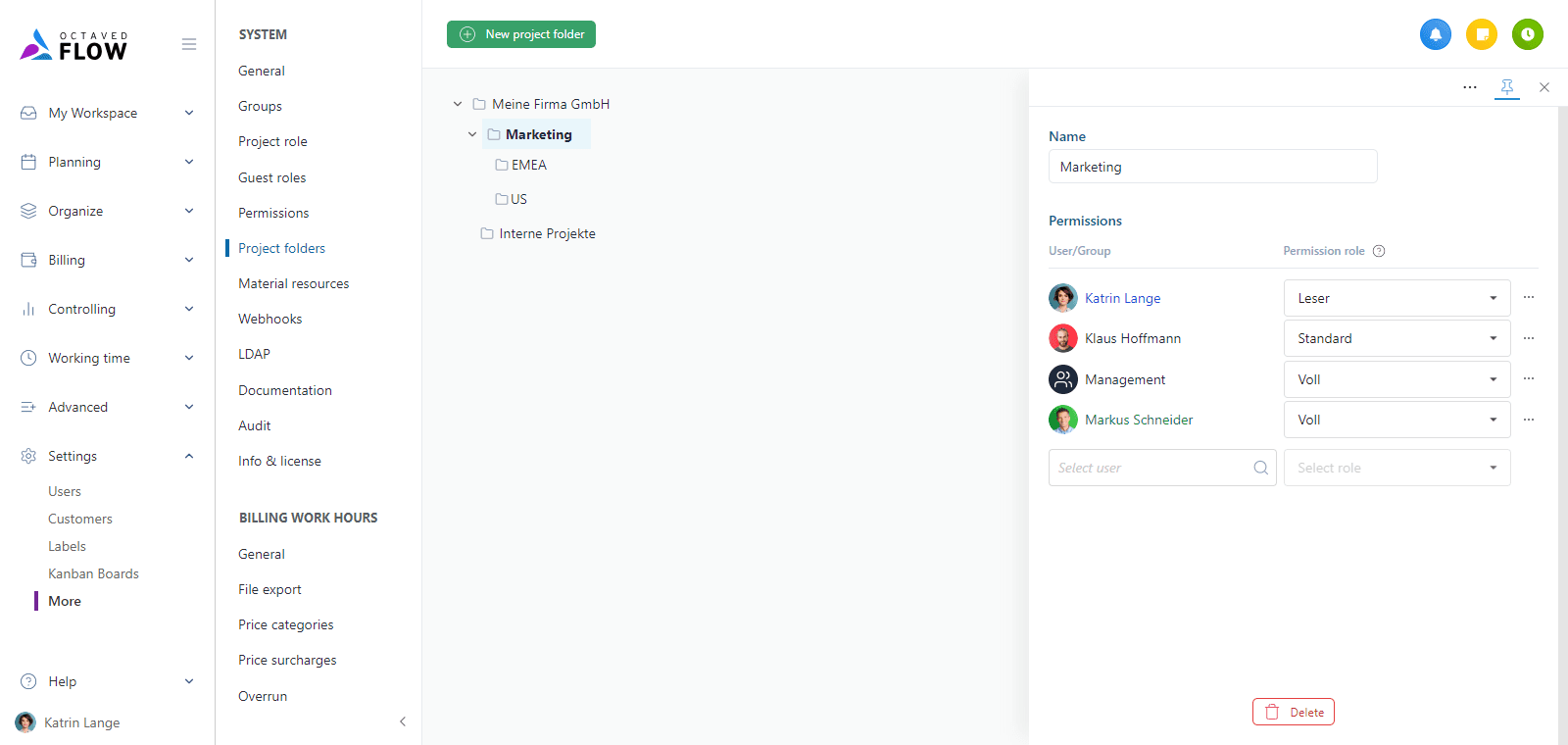Collapse the settings submenu with the left arrow
The height and width of the screenshot is (745, 1568).
coord(402,721)
